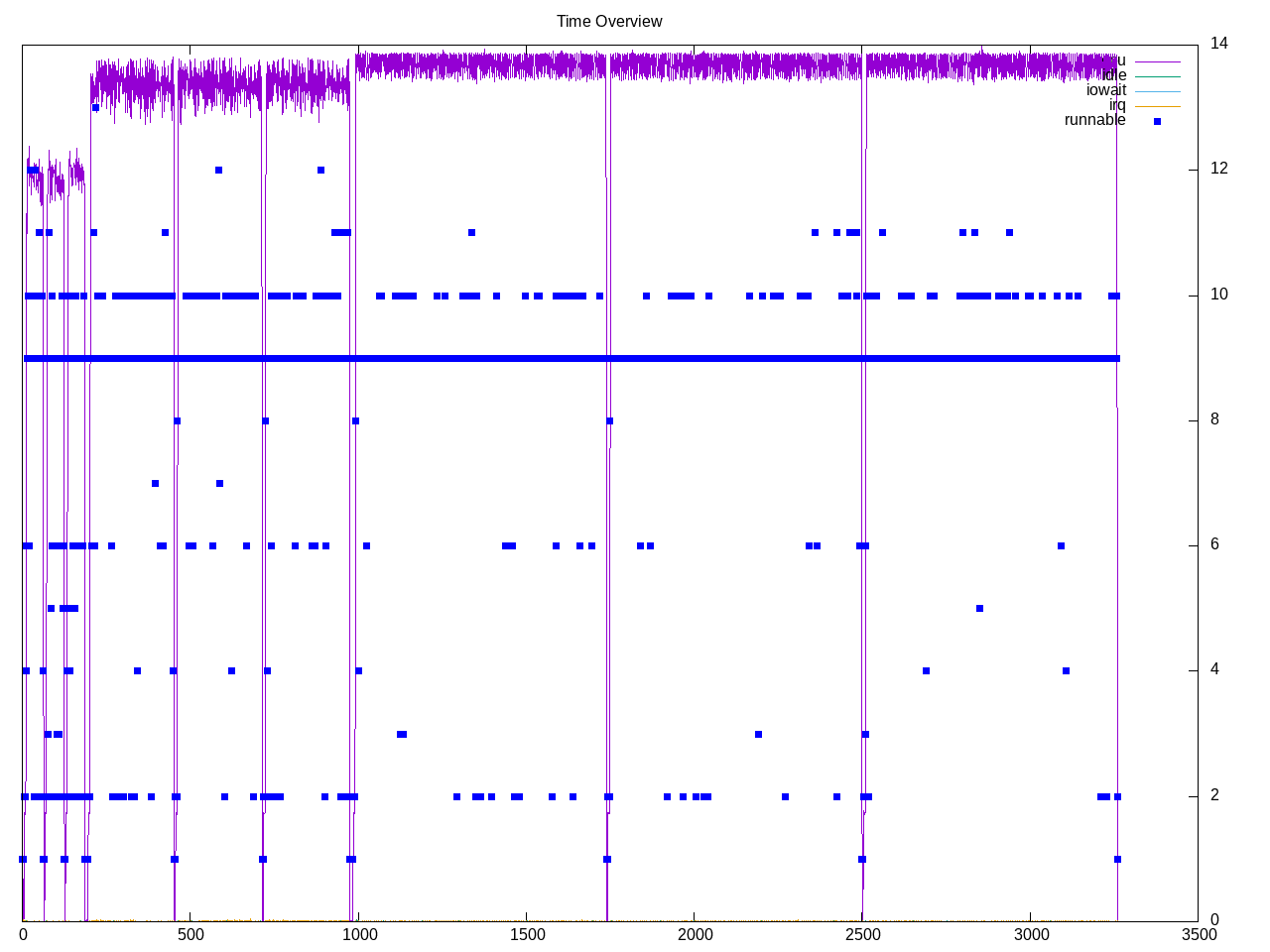Select the single runnable marker at value 5 near 2850
The width and height of the screenshot is (1270, 952).
[x=979, y=608]
